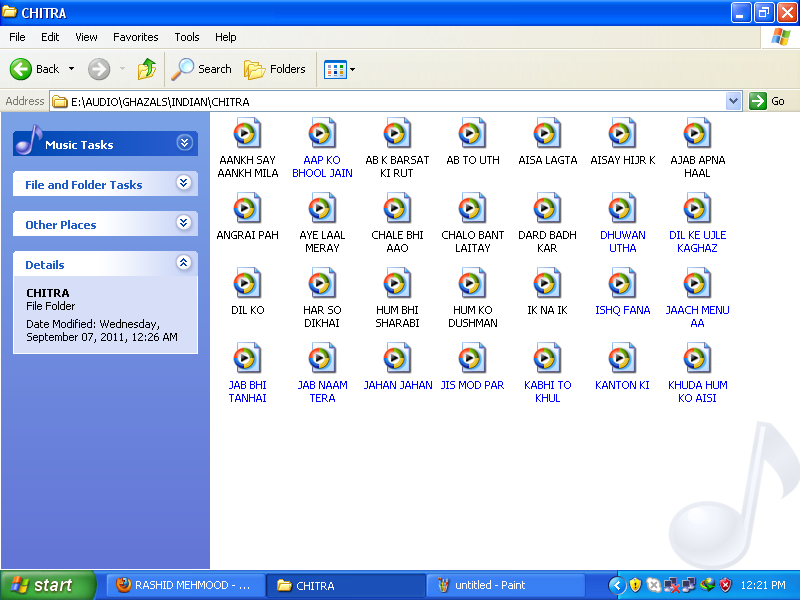Expand the Music Tasks panel
Viewport: 800px width, 600px height.
click(184, 143)
